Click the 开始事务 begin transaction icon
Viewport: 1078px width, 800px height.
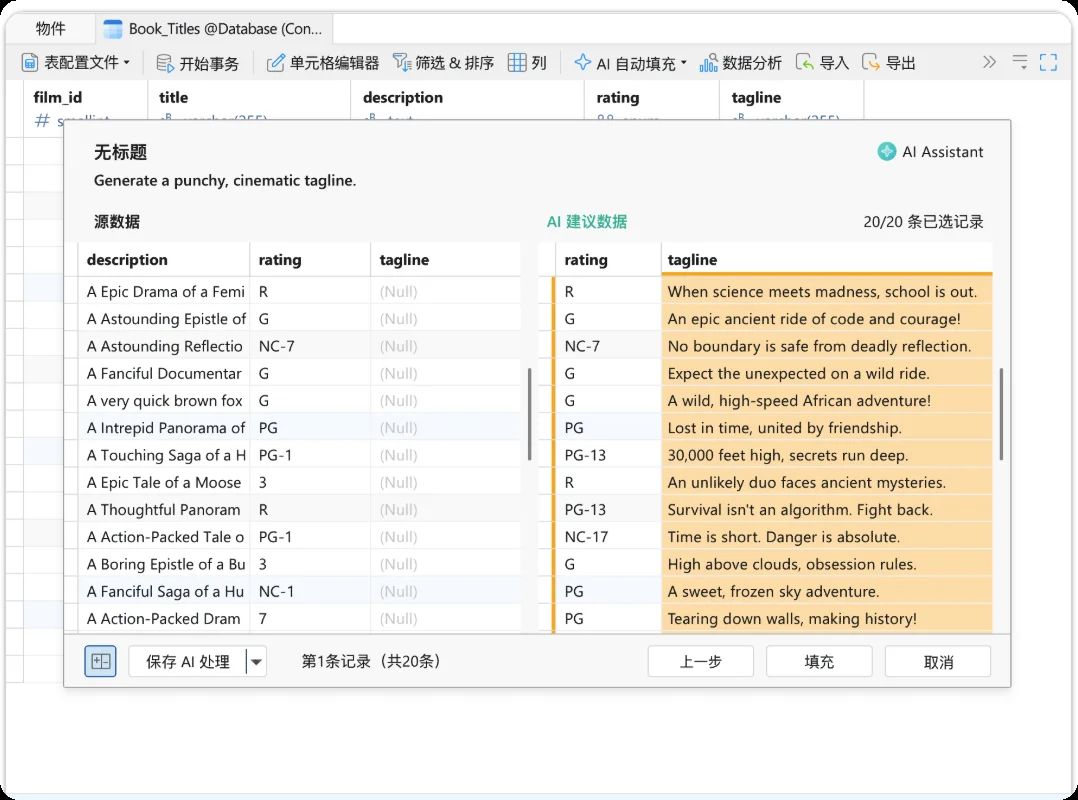click(164, 64)
